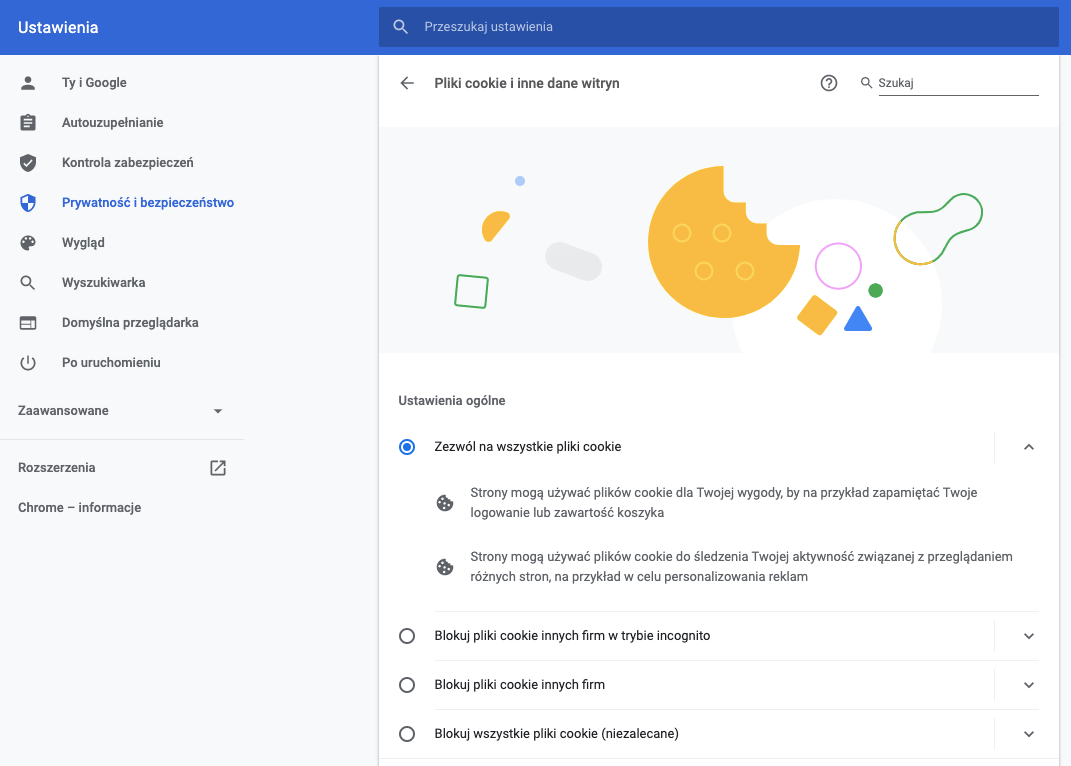Click the Po uruchomieniu power icon
Viewport: 1071px width, 766px height.
[28, 362]
